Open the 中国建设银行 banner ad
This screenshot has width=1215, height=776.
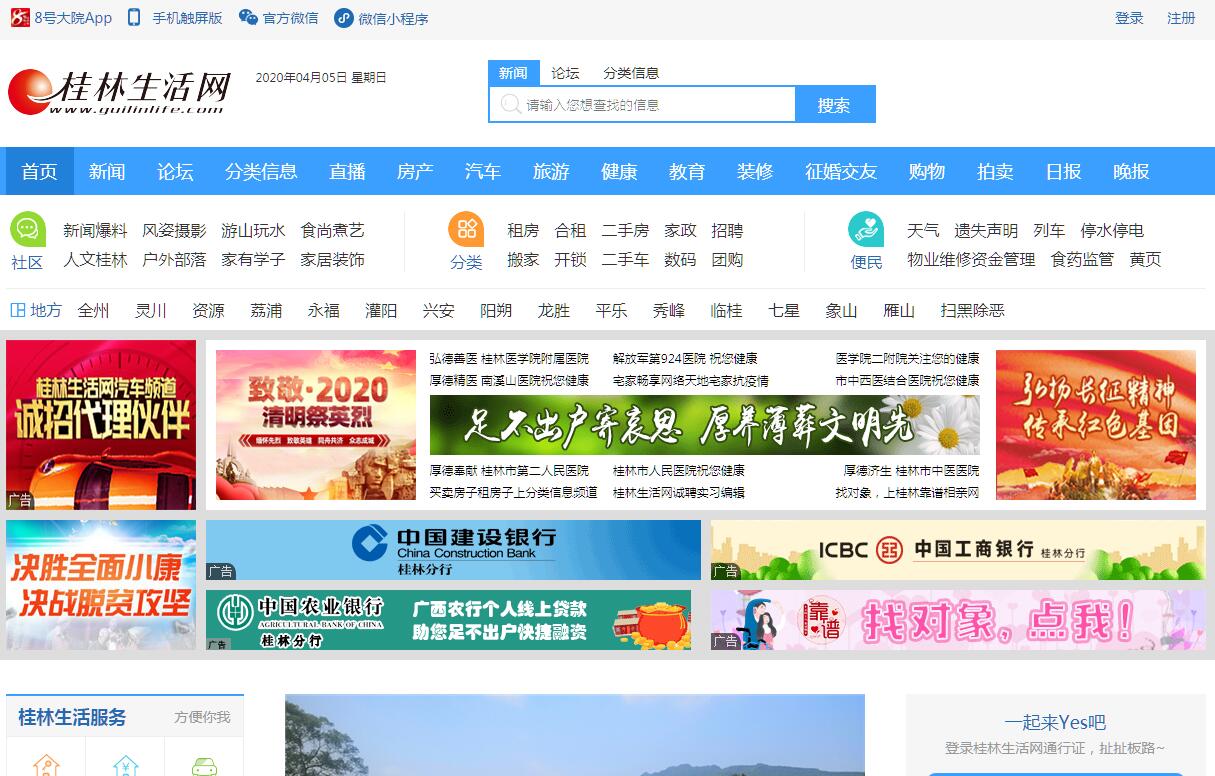(x=453, y=549)
